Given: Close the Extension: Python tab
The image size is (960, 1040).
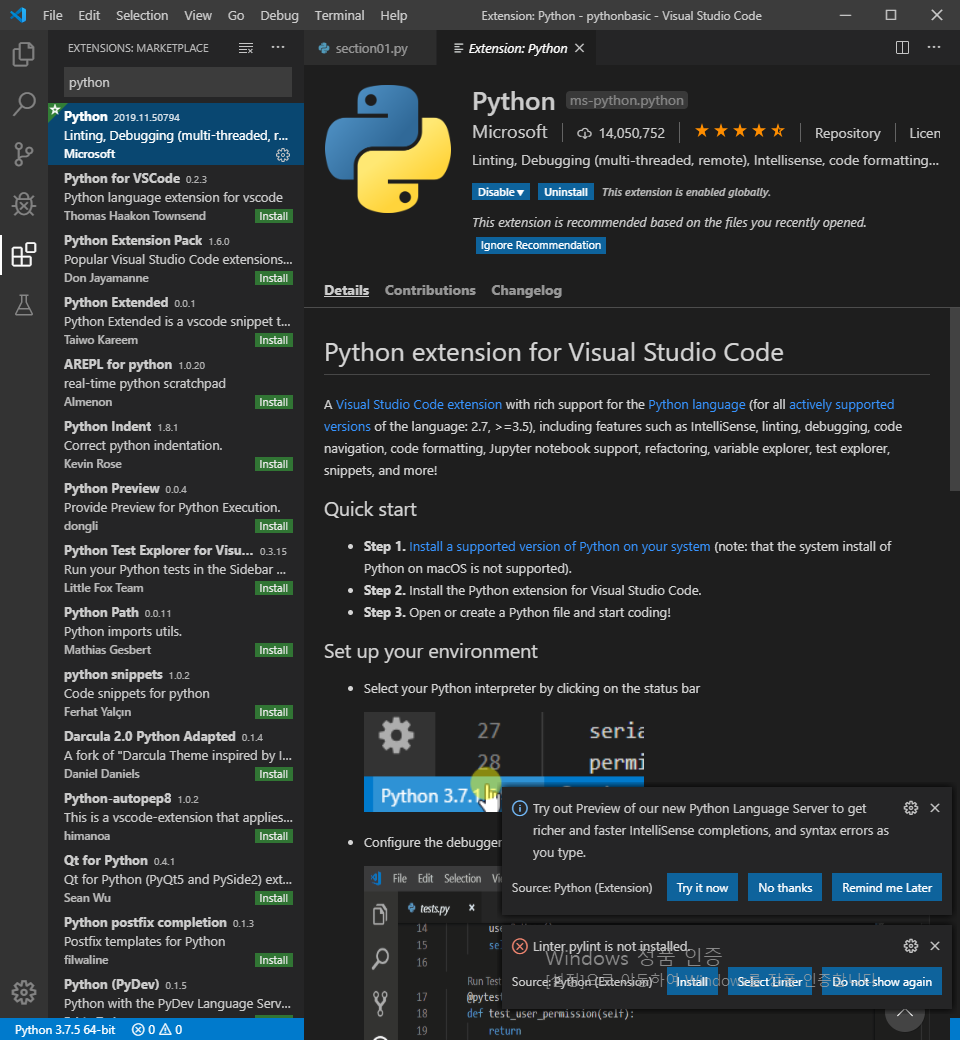Looking at the screenshot, I should 579,48.
